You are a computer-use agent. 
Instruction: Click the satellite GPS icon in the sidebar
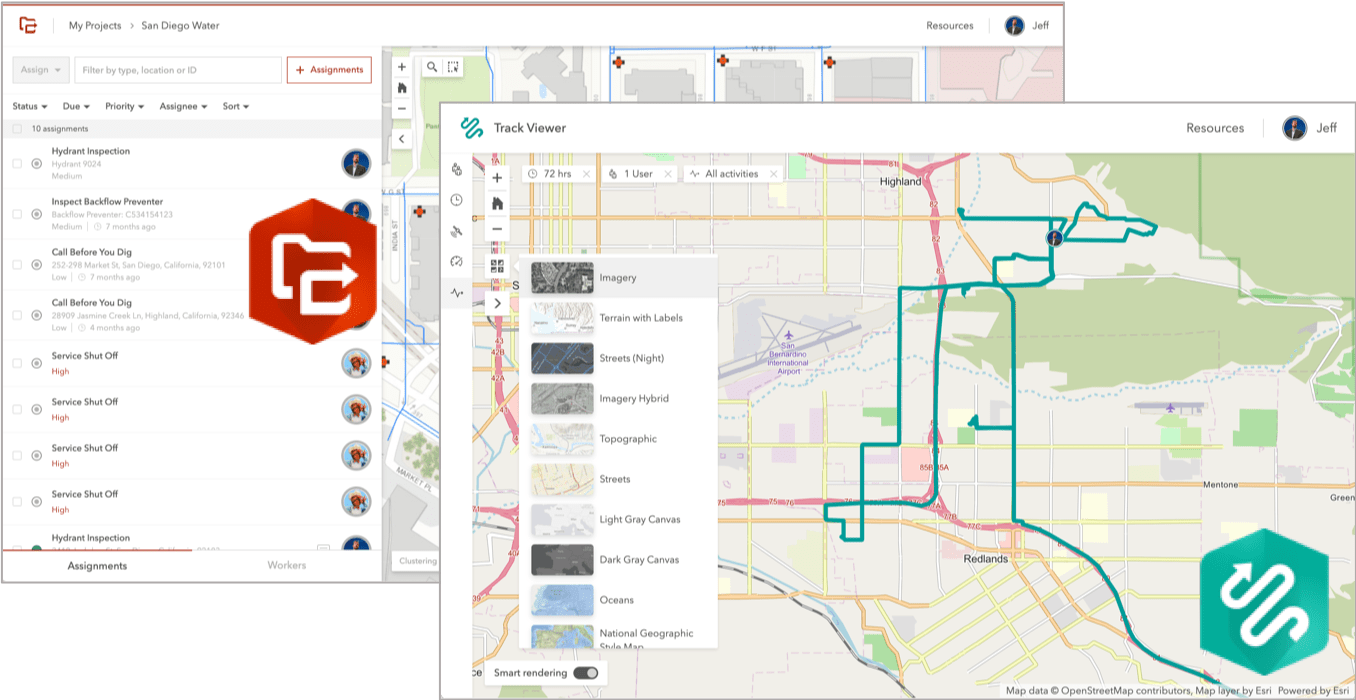coord(457,230)
